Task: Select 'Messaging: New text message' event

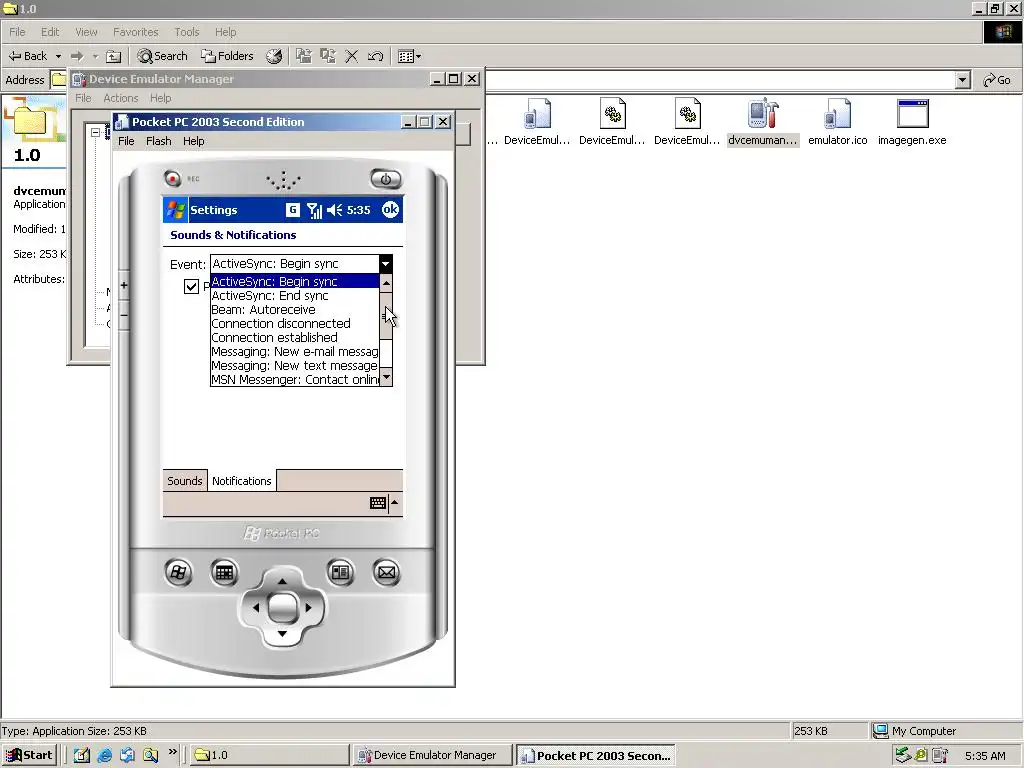Action: (295, 366)
